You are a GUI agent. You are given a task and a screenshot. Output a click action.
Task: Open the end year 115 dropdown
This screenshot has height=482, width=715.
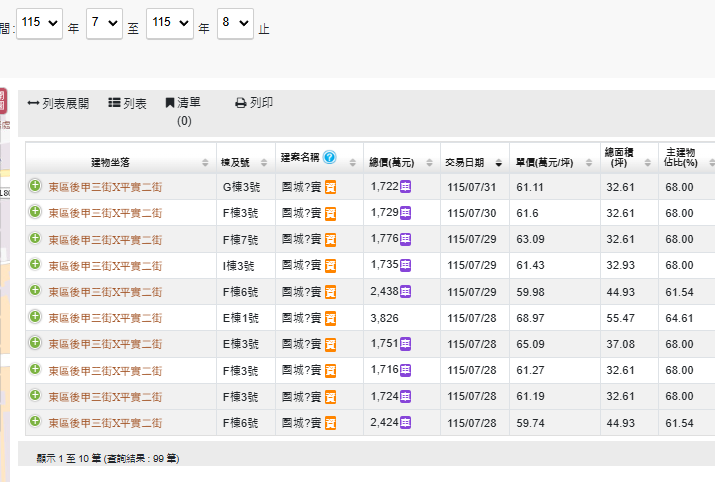coord(170,23)
